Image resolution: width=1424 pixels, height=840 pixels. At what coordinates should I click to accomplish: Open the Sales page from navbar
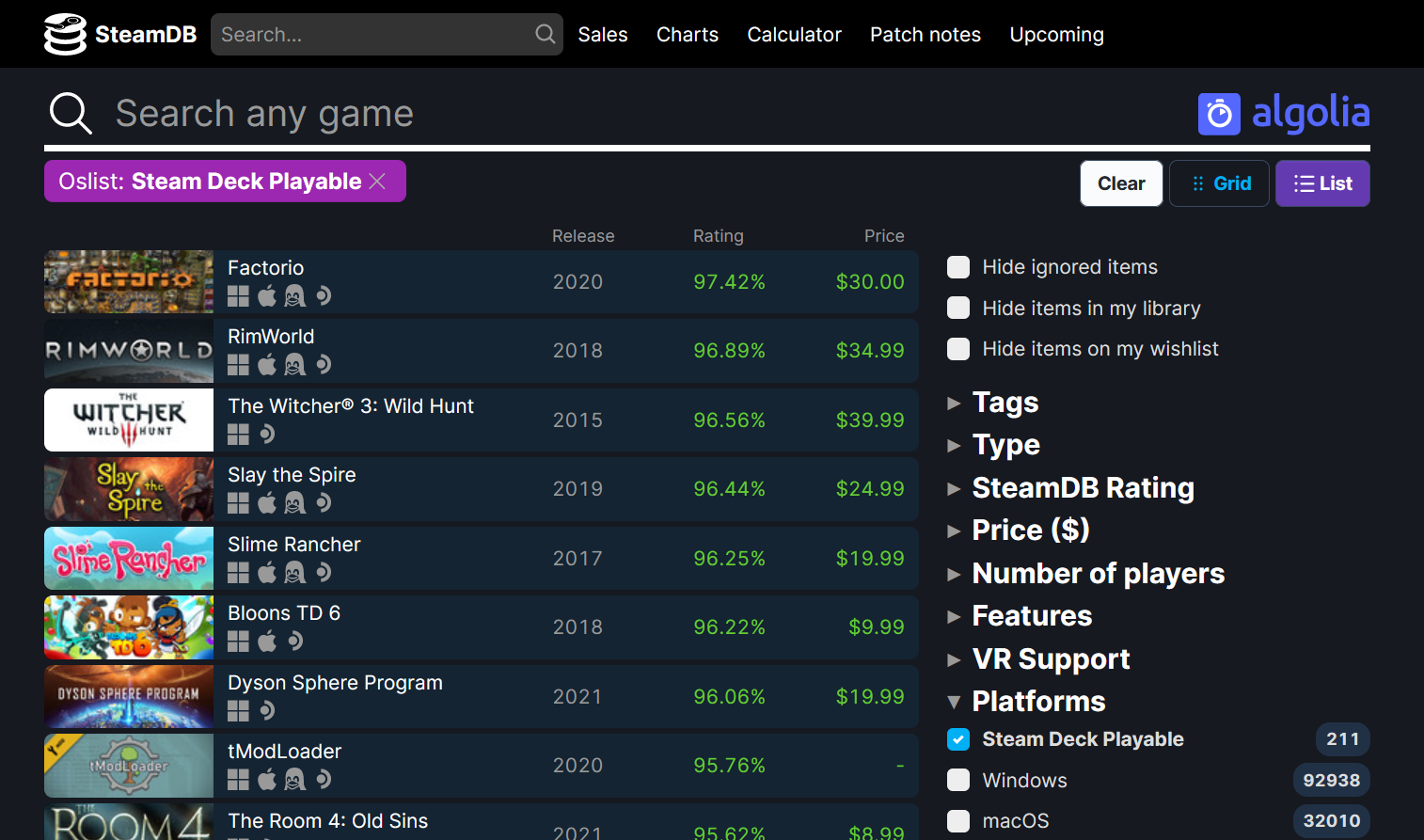(602, 35)
